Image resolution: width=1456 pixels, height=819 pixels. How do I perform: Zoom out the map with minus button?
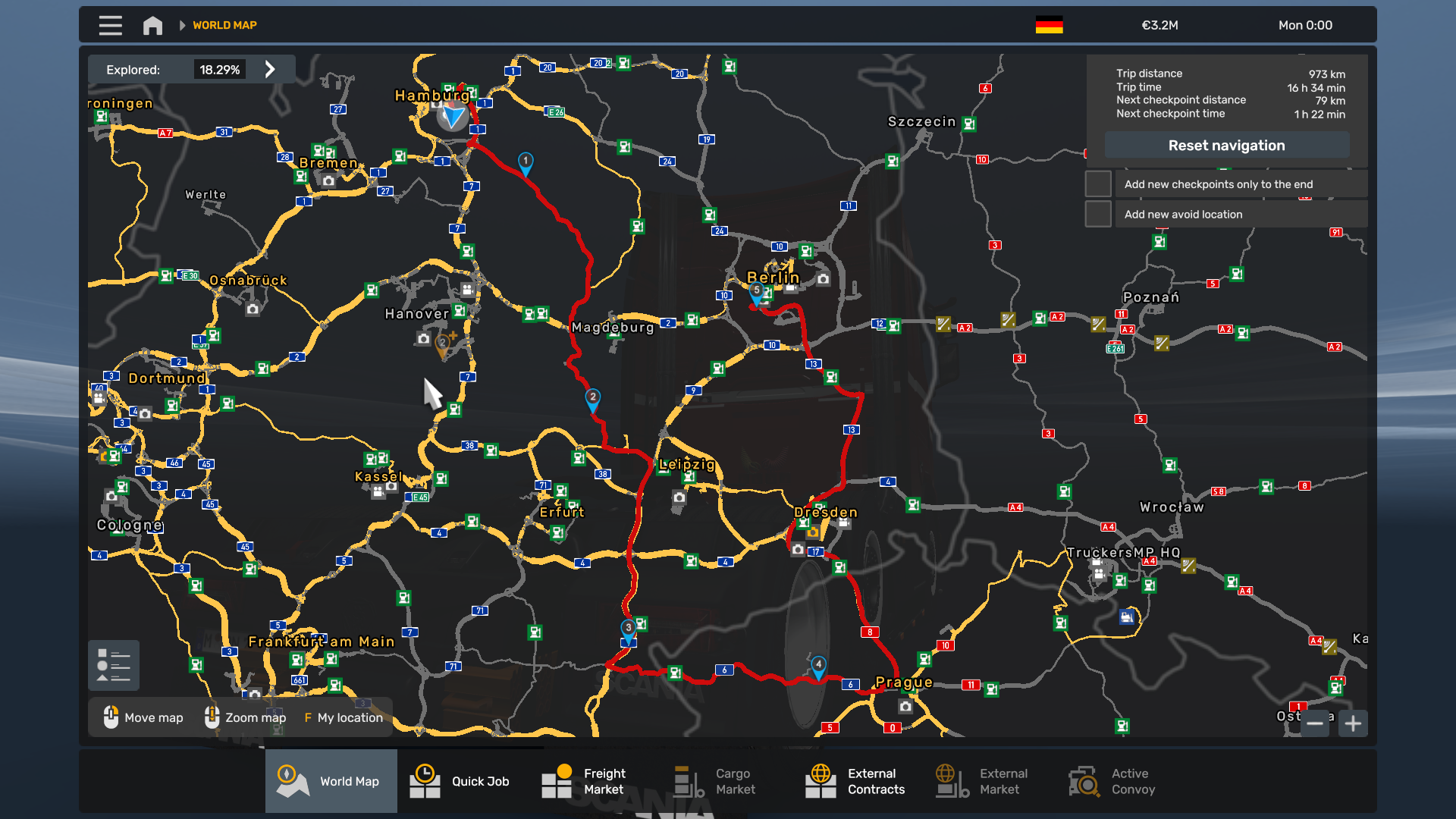click(x=1315, y=723)
